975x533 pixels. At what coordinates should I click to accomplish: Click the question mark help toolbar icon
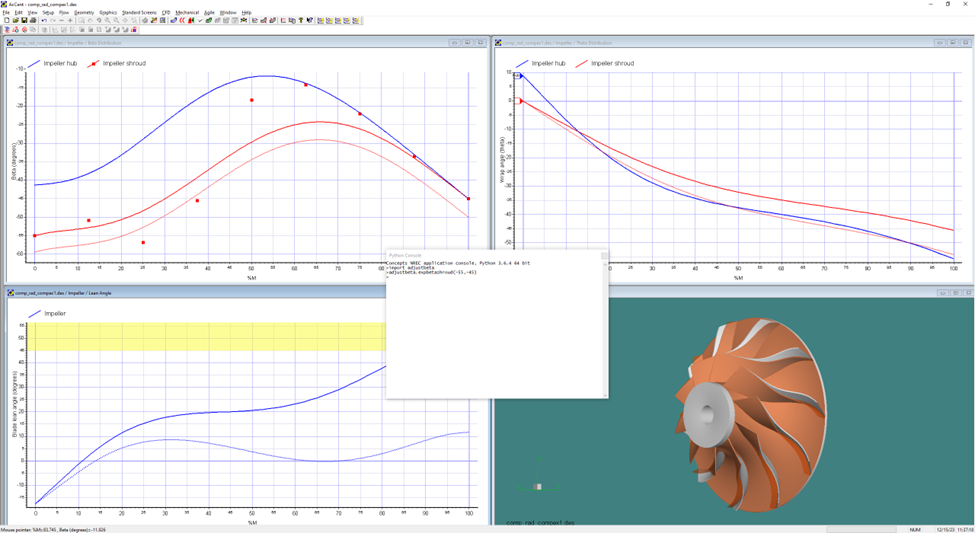(301, 20)
